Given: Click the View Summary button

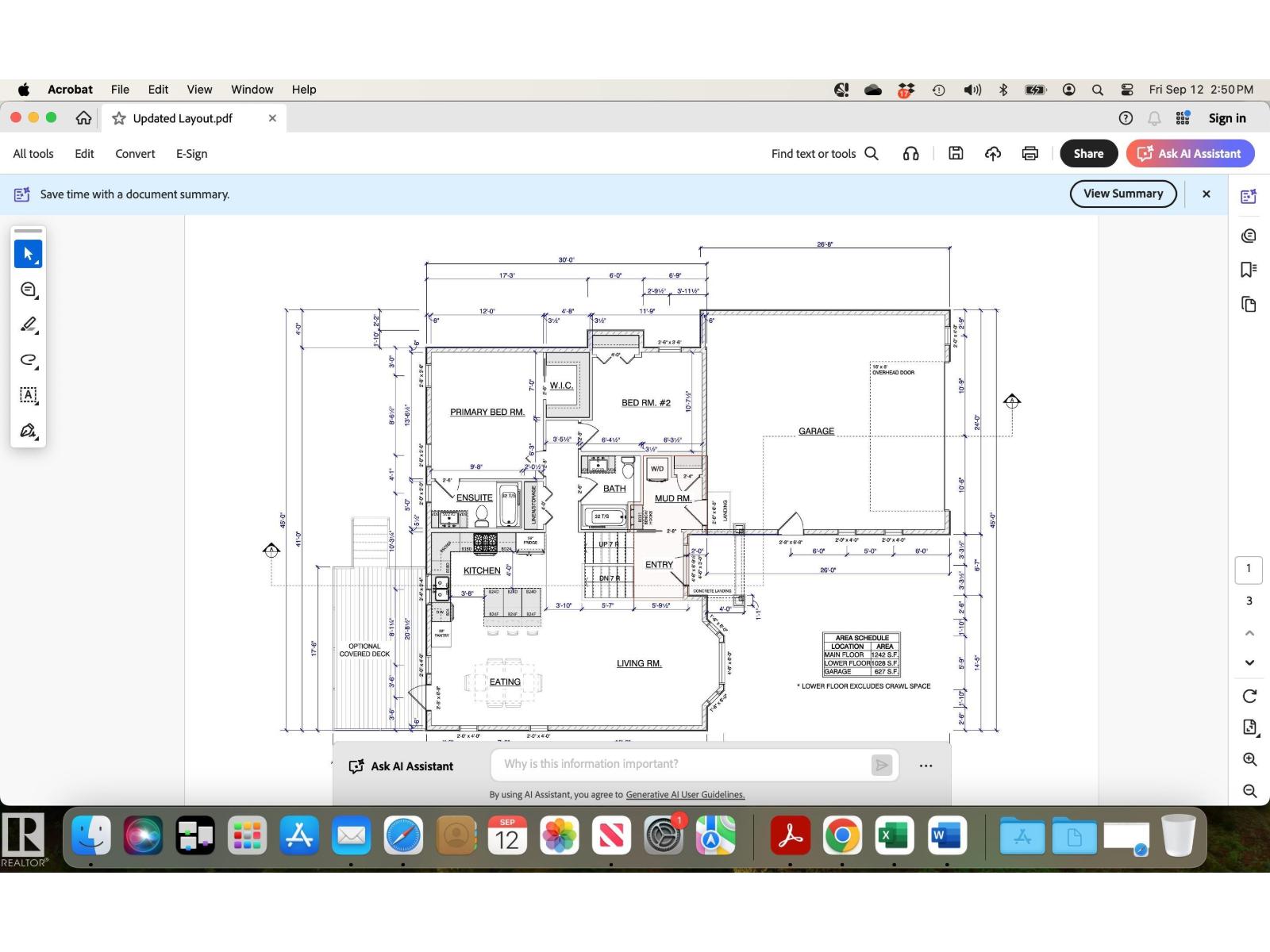Looking at the screenshot, I should pyautogui.click(x=1122, y=194).
